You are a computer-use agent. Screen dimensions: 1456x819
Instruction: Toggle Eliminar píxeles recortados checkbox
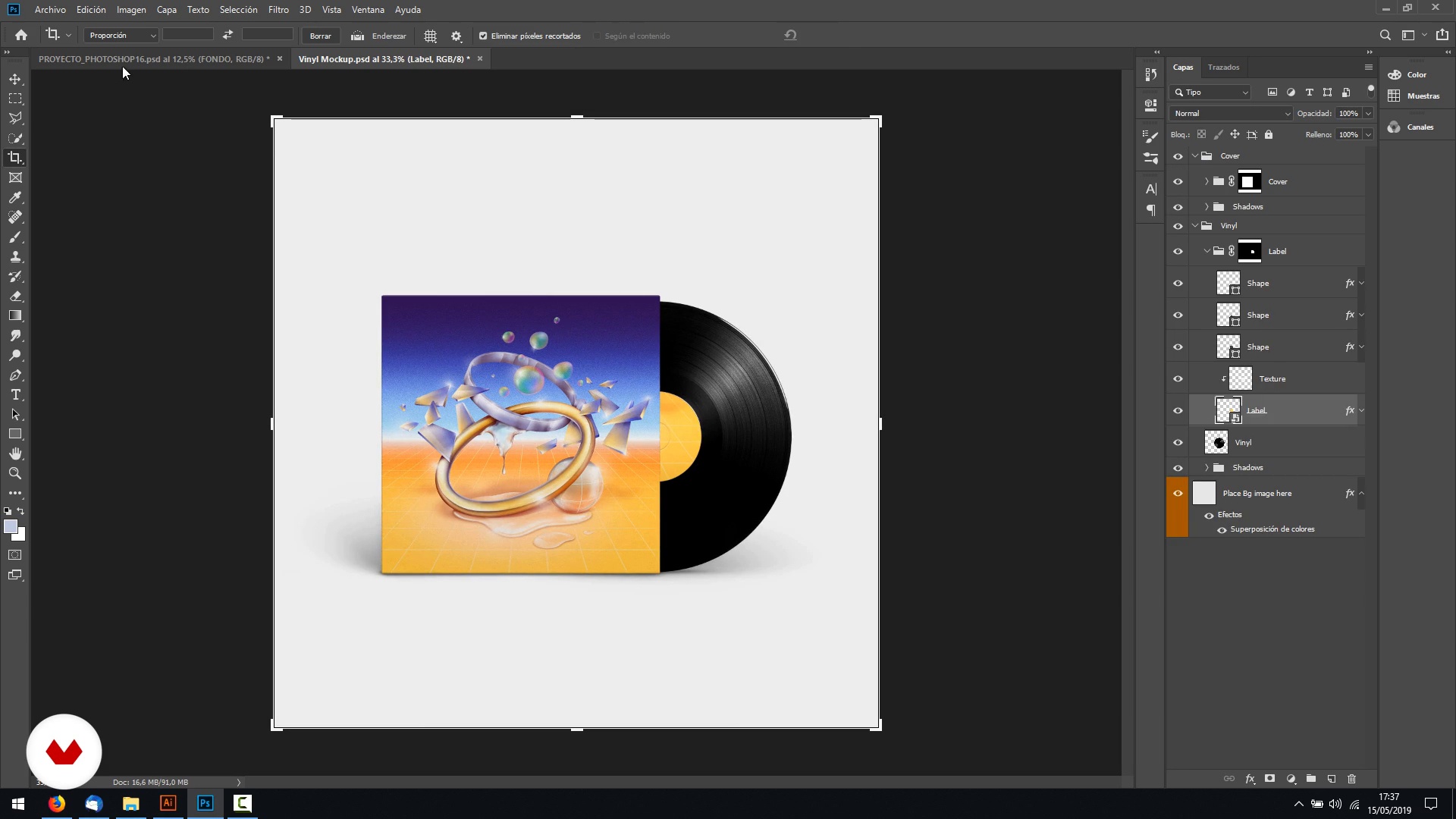click(x=483, y=36)
